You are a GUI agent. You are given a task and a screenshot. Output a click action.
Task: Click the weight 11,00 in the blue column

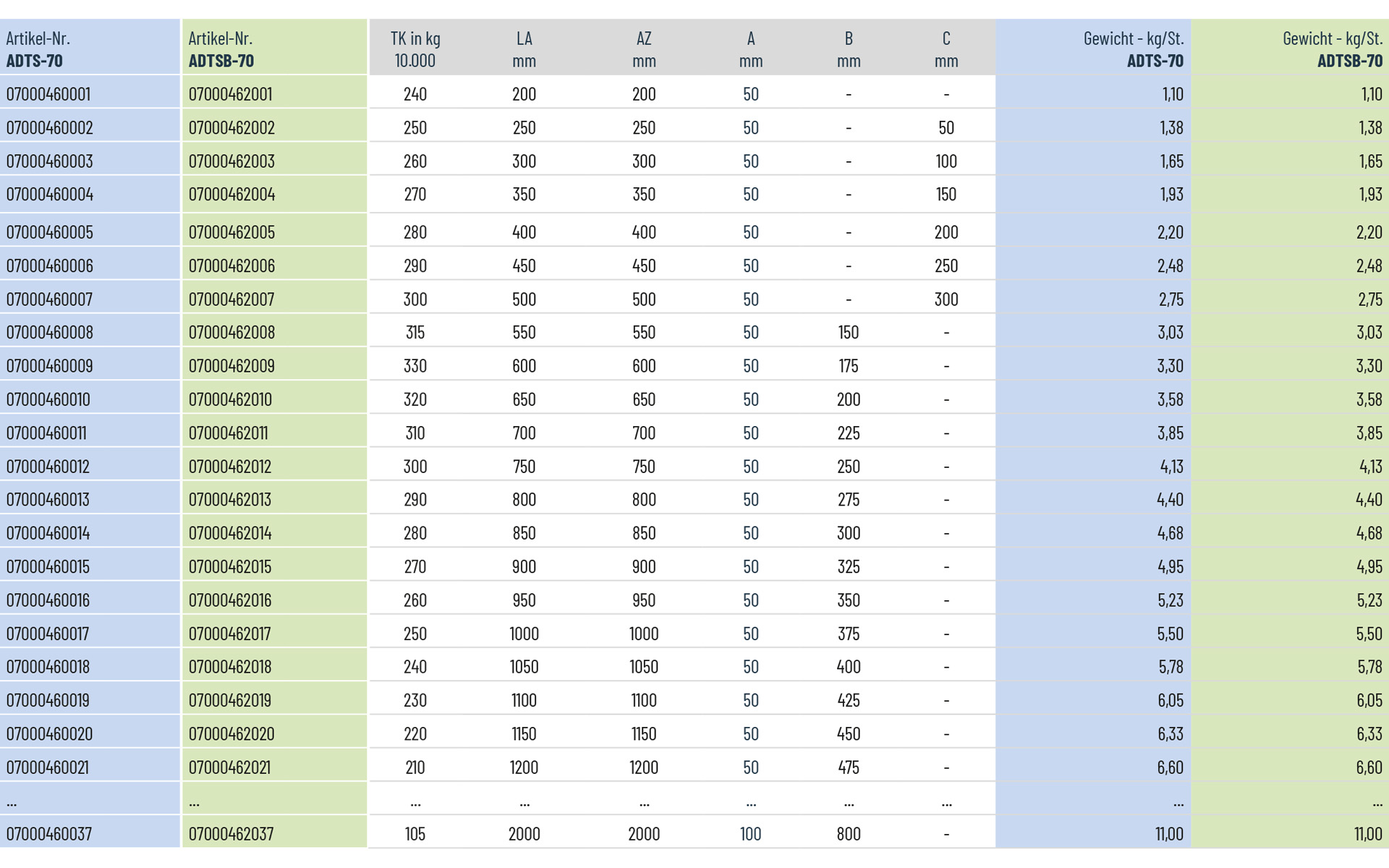(x=1169, y=834)
